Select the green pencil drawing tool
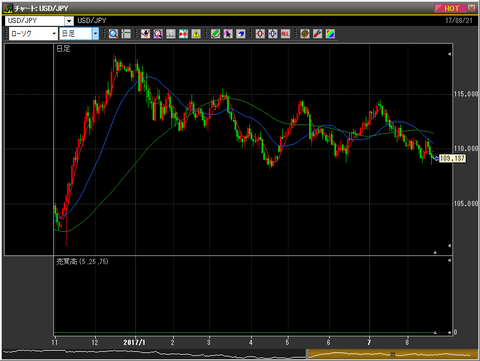This screenshot has width=480, height=361. 215,34
